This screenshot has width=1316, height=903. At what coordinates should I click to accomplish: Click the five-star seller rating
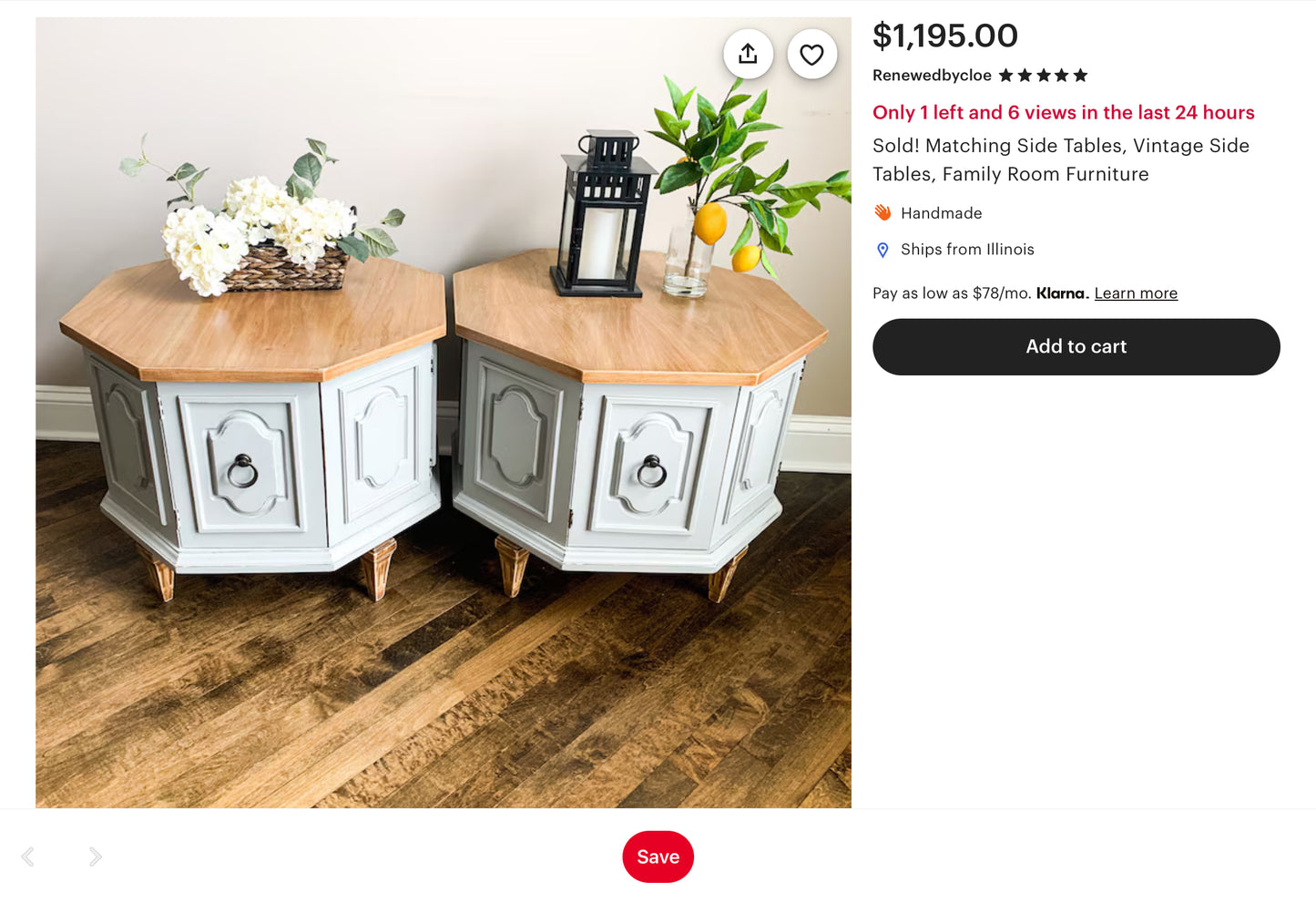1043,76
